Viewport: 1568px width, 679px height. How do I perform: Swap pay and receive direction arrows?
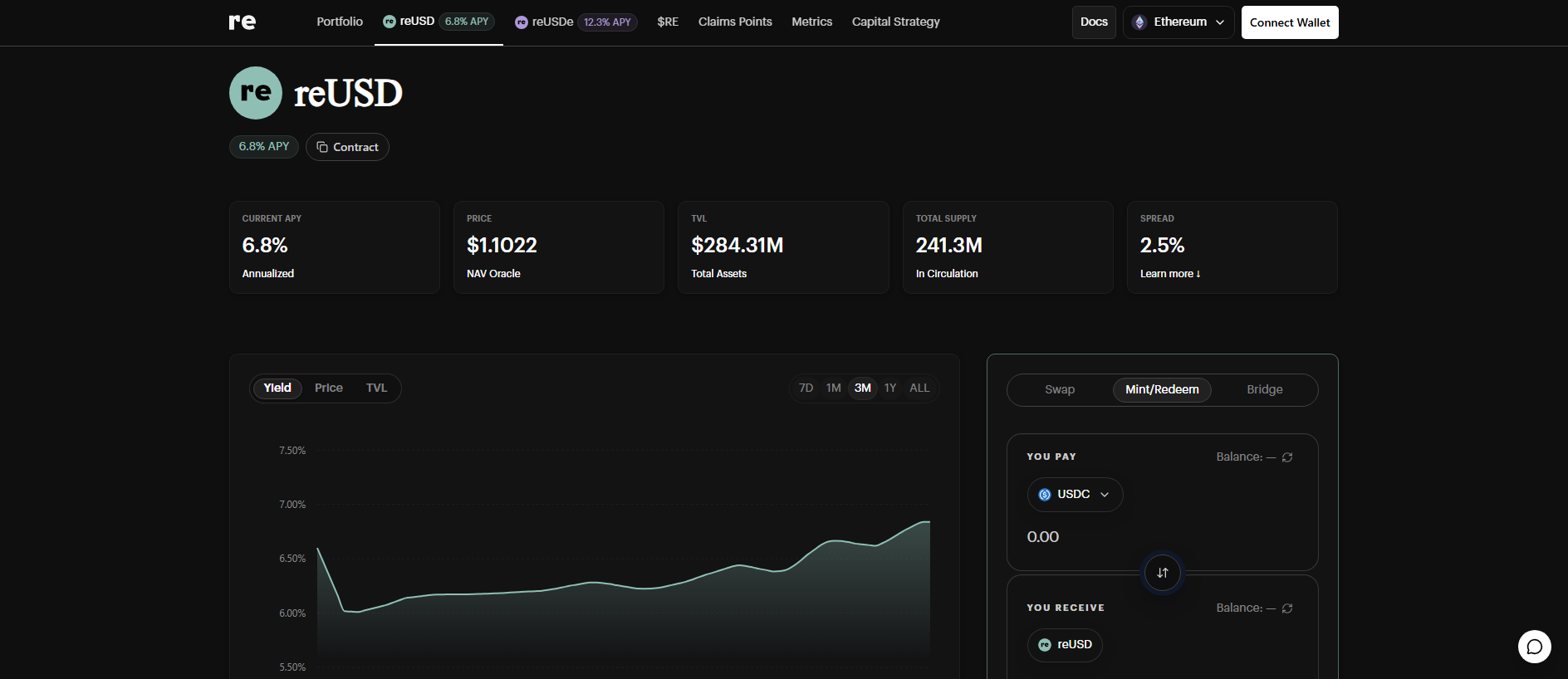tap(1163, 573)
